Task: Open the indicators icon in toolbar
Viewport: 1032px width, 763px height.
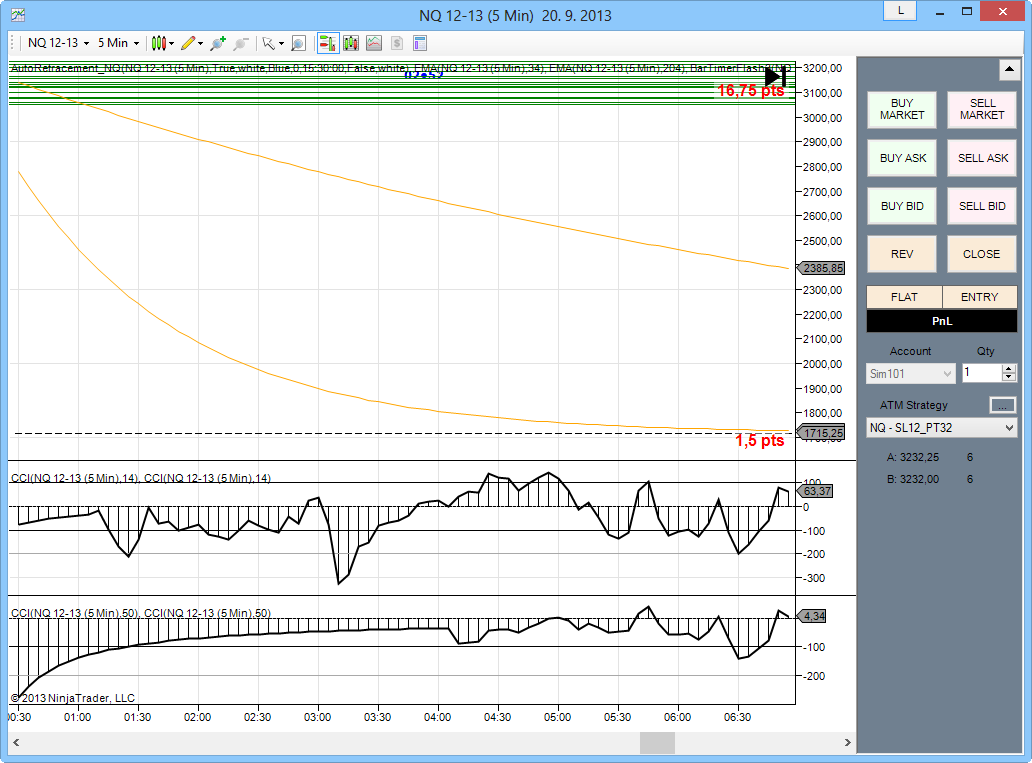Action: click(374, 43)
